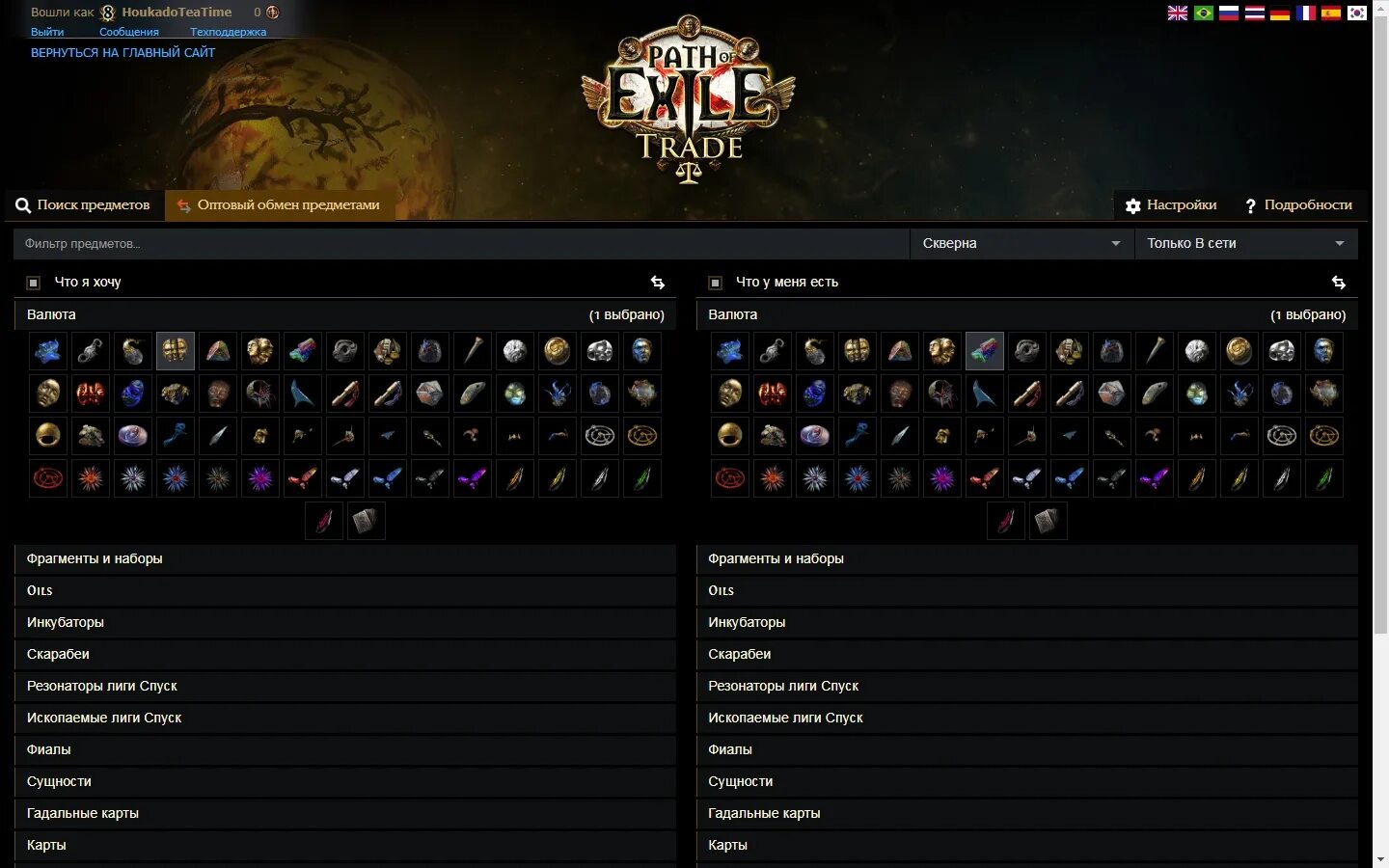Screen dimensions: 1389x868
Task: Log out via the Выйти link
Action: click(47, 32)
